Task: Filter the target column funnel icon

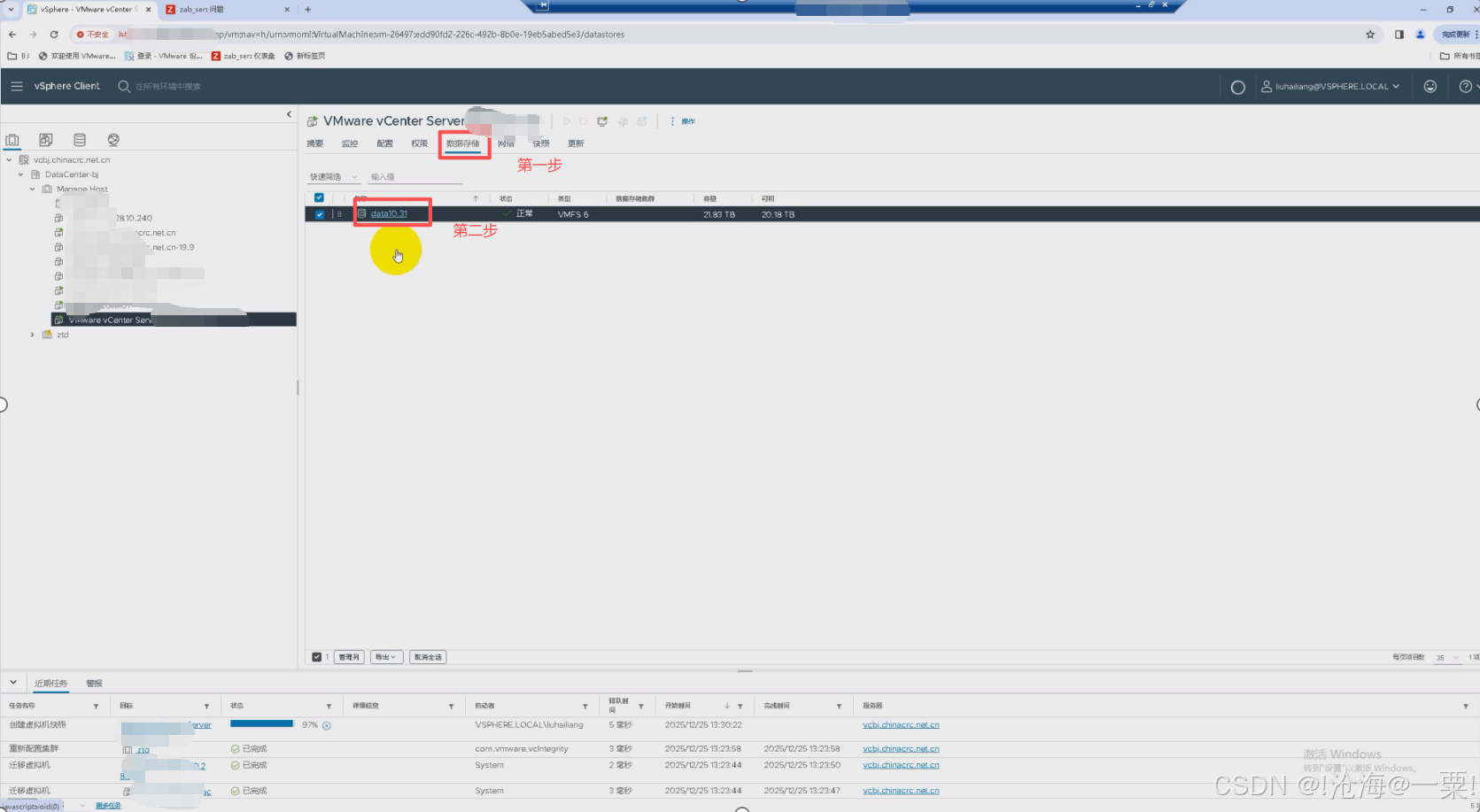Action: click(206, 706)
